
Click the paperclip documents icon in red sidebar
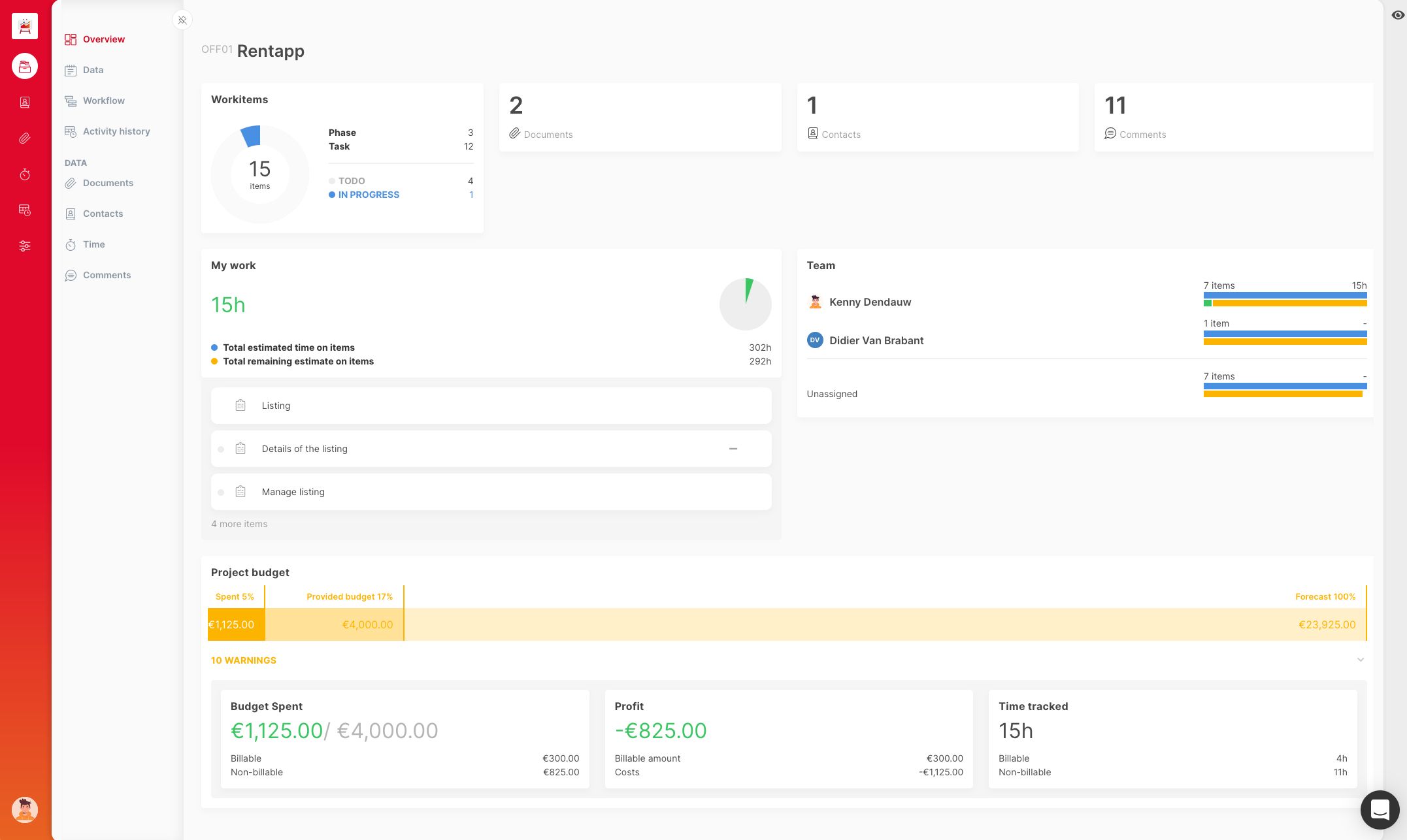[x=25, y=138]
